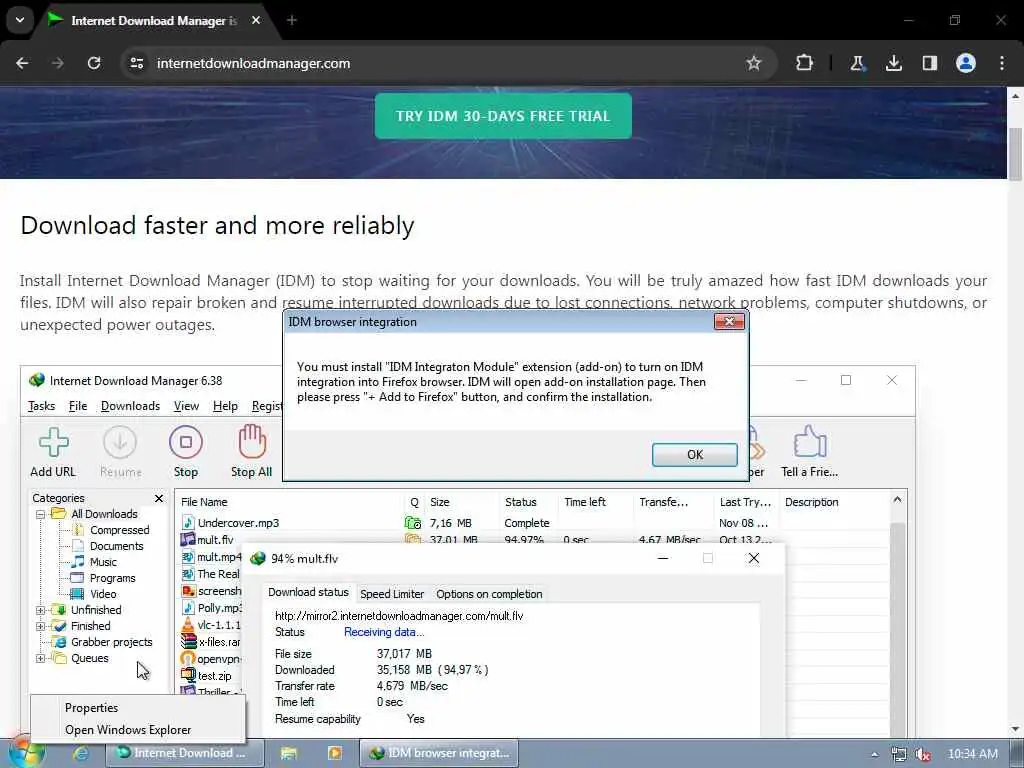Open Chrome Labs flask icon
The image size is (1024, 768).
click(857, 63)
